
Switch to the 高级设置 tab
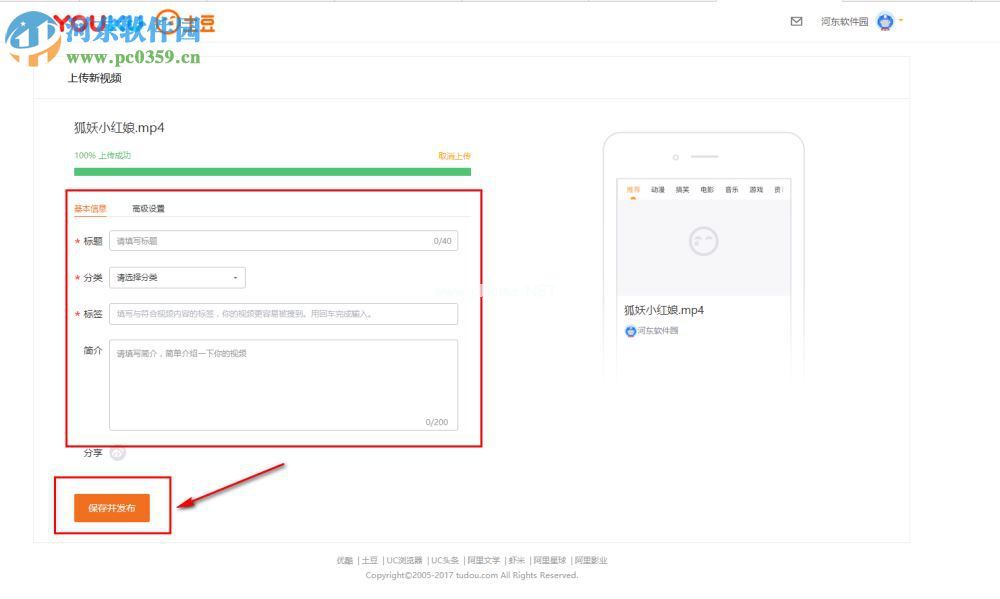[x=148, y=209]
